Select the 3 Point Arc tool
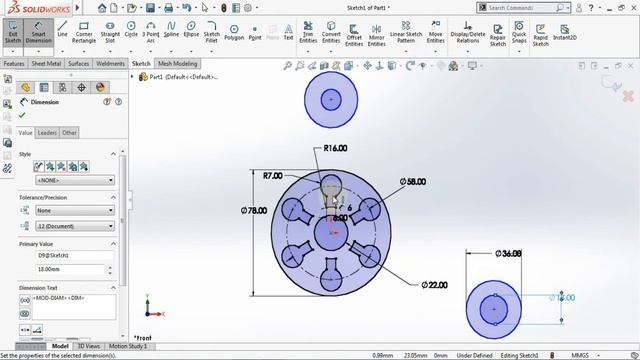 coord(151,32)
